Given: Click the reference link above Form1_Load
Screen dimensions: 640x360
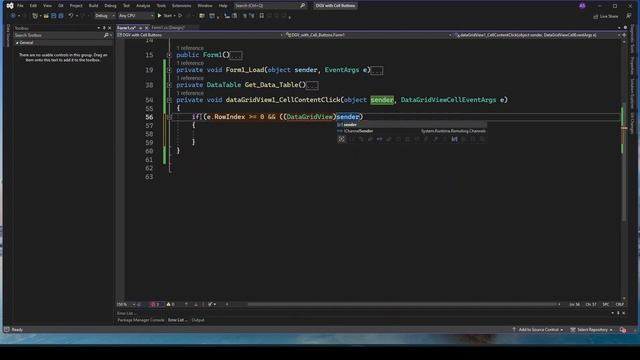Looking at the screenshot, I should [190, 63].
